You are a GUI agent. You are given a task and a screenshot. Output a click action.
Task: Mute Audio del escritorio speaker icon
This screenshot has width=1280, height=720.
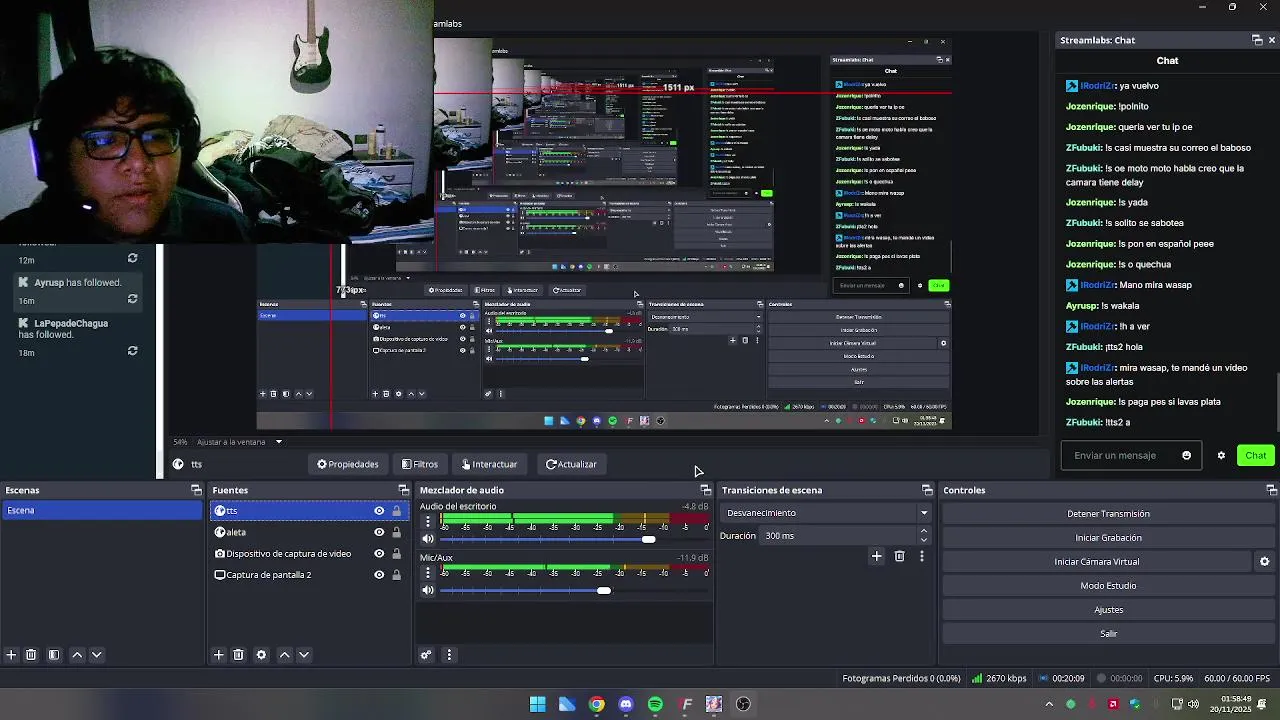[x=428, y=539]
